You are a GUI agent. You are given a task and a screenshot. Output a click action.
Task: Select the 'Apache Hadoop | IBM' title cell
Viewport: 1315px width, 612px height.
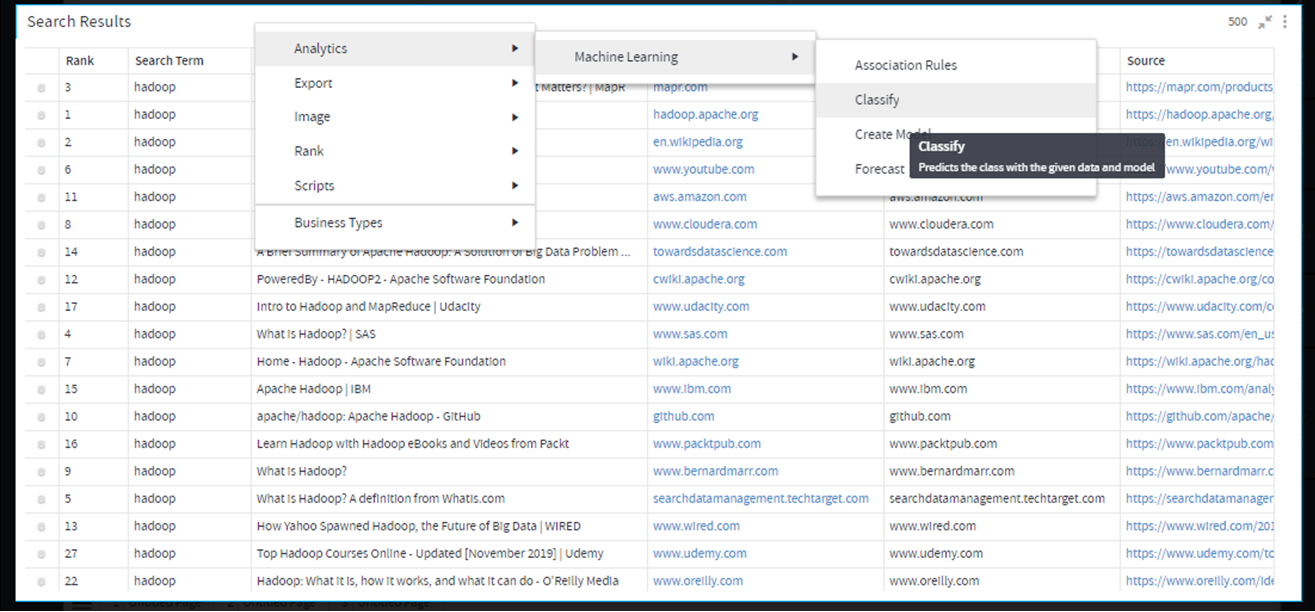(314, 389)
